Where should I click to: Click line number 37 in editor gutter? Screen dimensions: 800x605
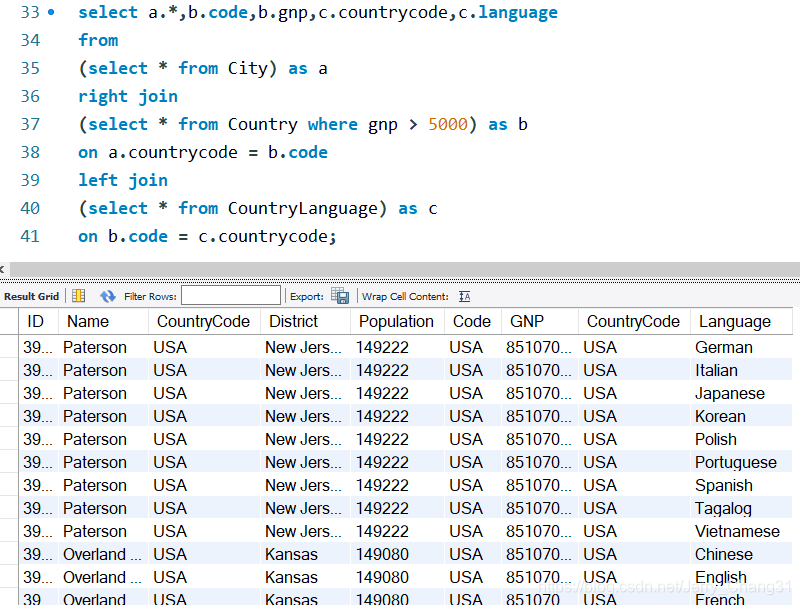pos(30,124)
